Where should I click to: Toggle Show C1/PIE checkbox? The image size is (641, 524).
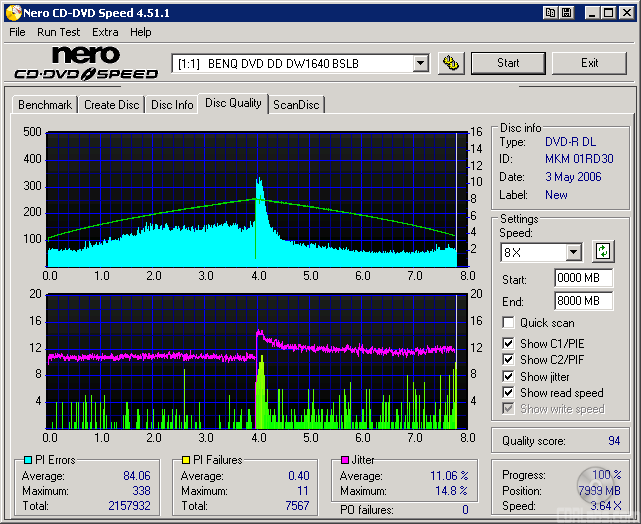[509, 344]
